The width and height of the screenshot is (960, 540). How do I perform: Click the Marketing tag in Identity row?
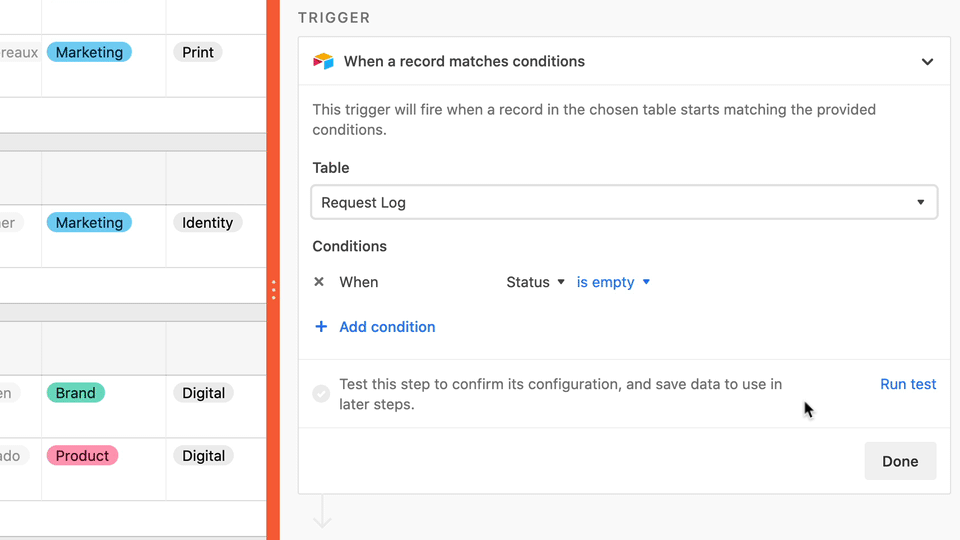[x=89, y=223]
